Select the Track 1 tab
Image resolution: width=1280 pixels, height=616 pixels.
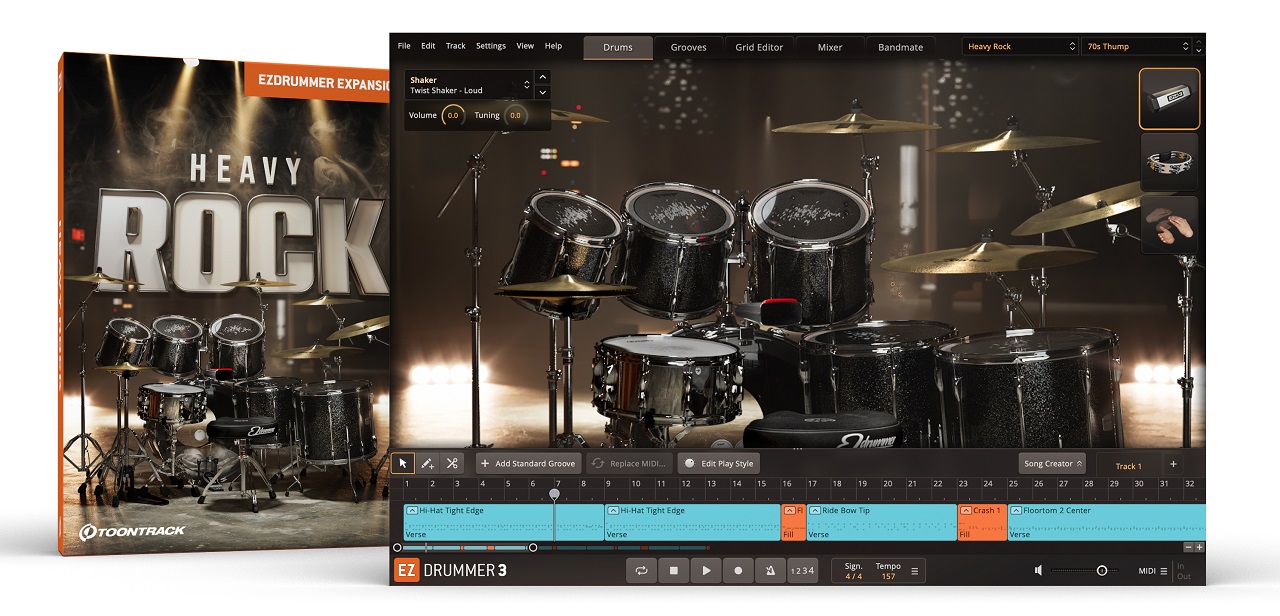[1128, 466]
